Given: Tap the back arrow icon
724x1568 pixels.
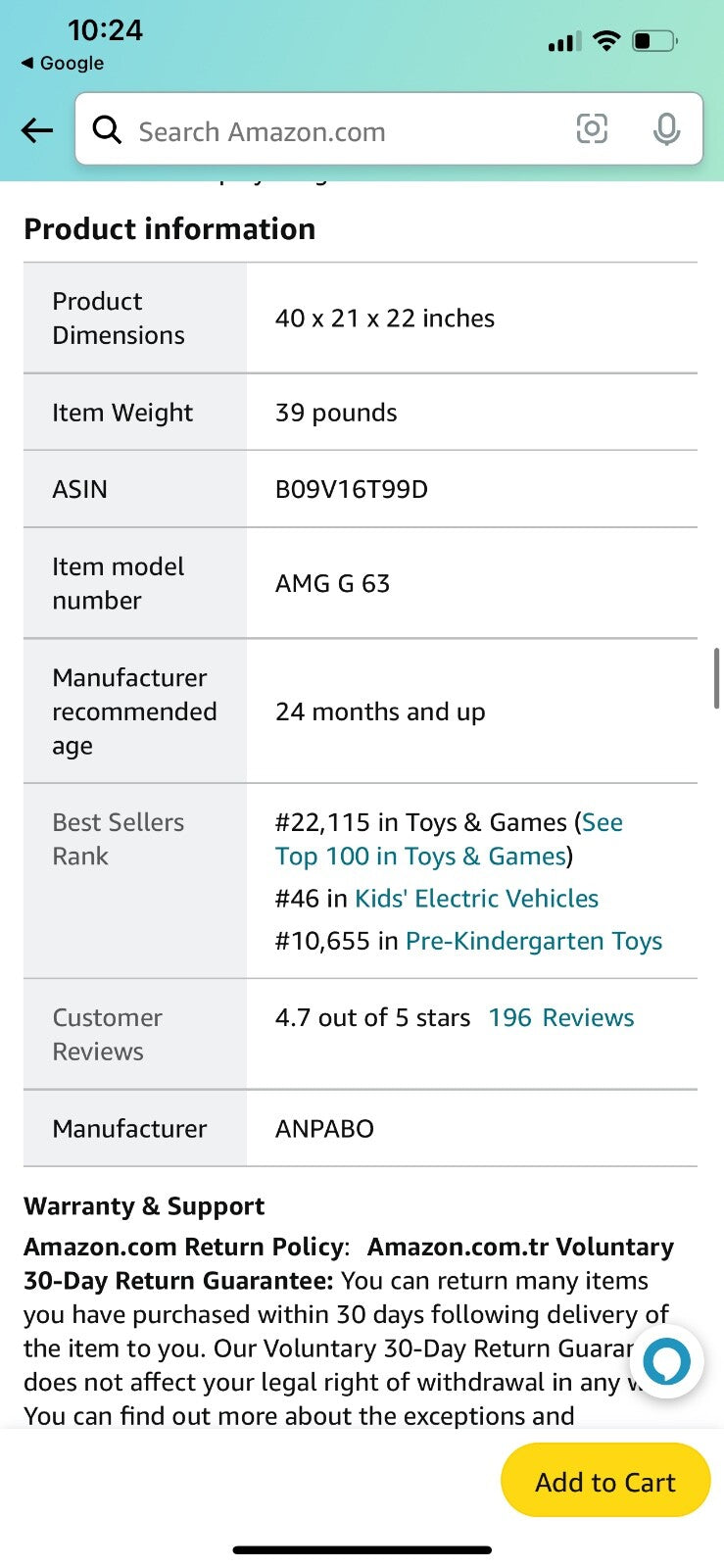Looking at the screenshot, I should (x=37, y=130).
